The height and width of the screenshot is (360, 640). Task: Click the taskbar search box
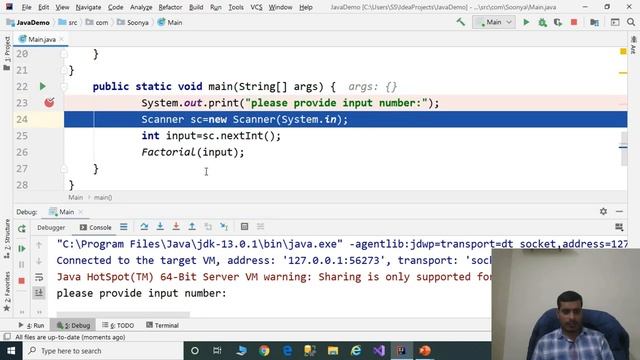[103, 351]
